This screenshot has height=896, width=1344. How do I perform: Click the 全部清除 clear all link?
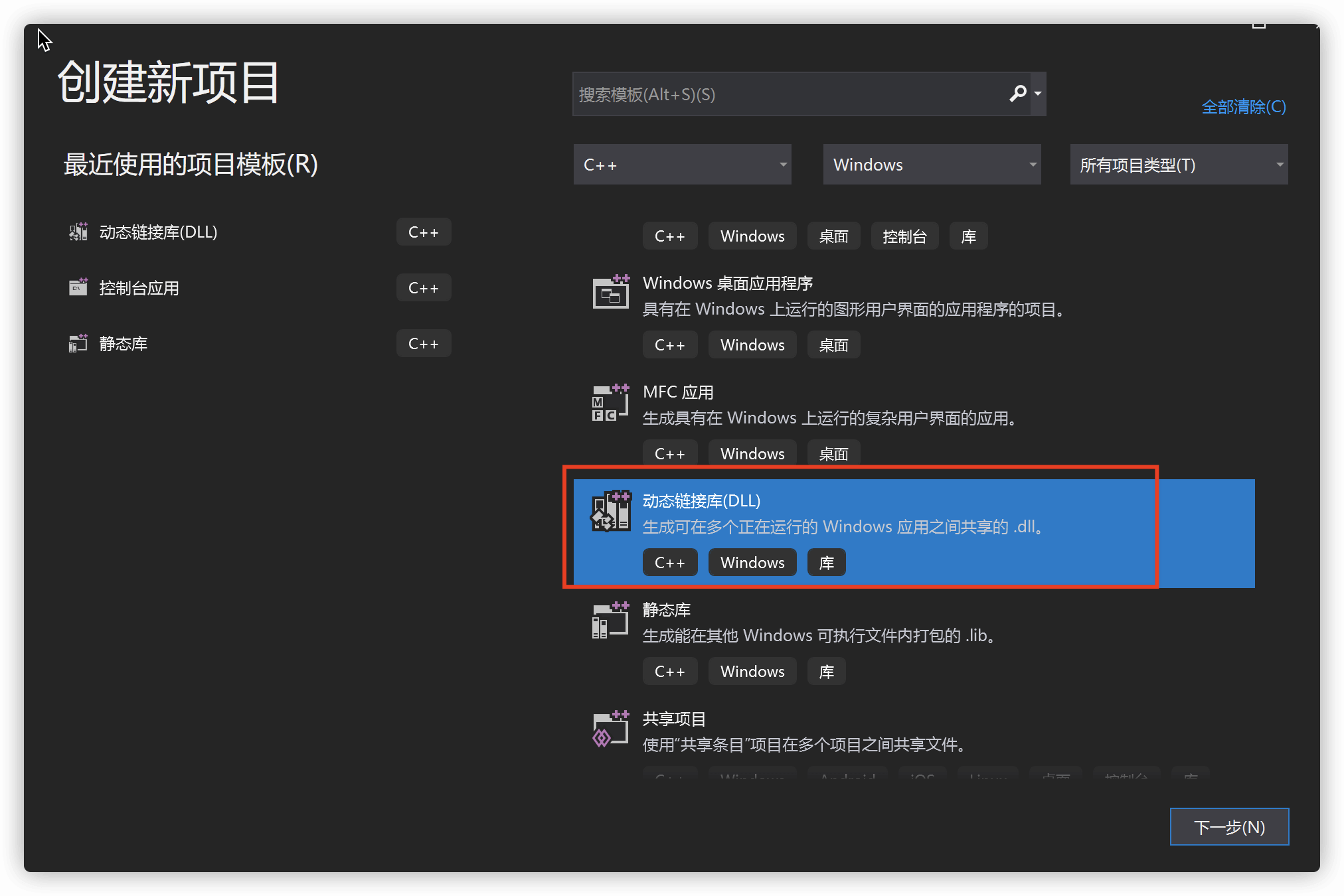click(1243, 107)
